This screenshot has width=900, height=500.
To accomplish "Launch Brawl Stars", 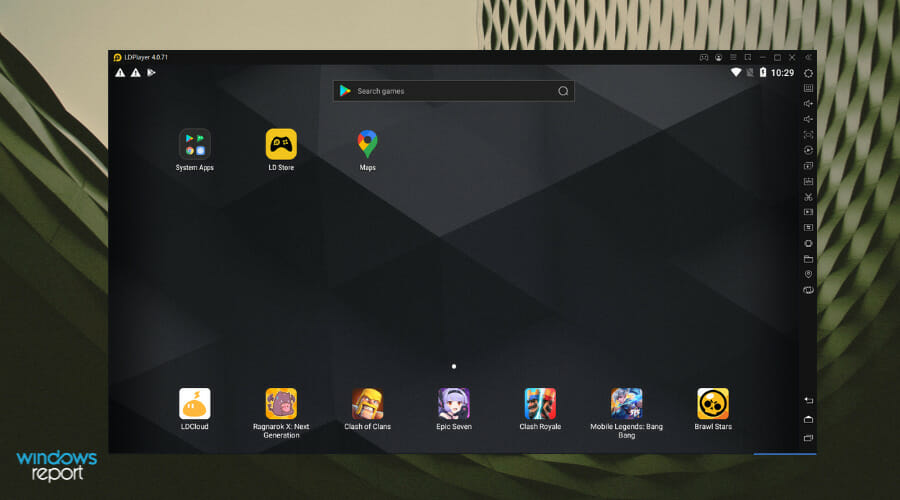I will pyautogui.click(x=713, y=409).
